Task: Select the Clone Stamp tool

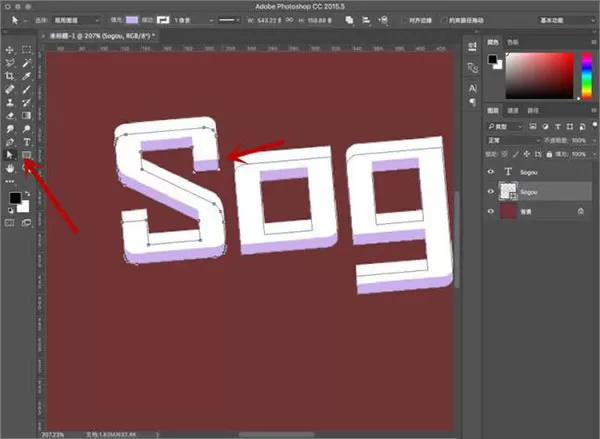Action: [10, 102]
